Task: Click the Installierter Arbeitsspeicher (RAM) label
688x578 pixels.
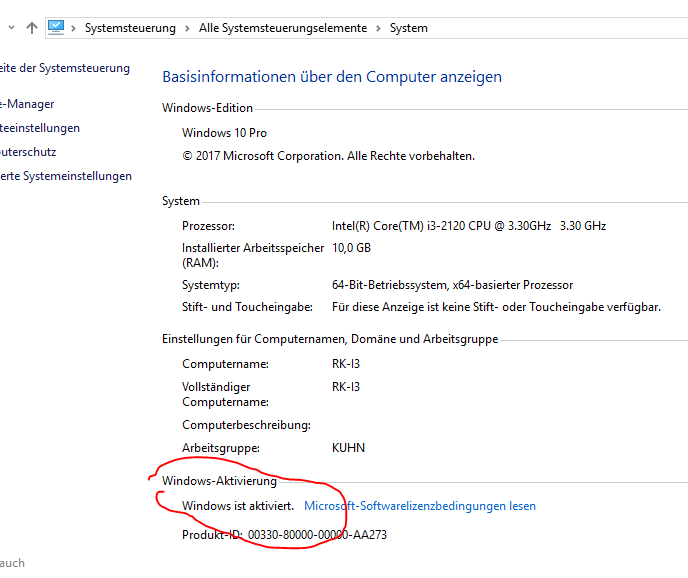Action: coord(253,255)
